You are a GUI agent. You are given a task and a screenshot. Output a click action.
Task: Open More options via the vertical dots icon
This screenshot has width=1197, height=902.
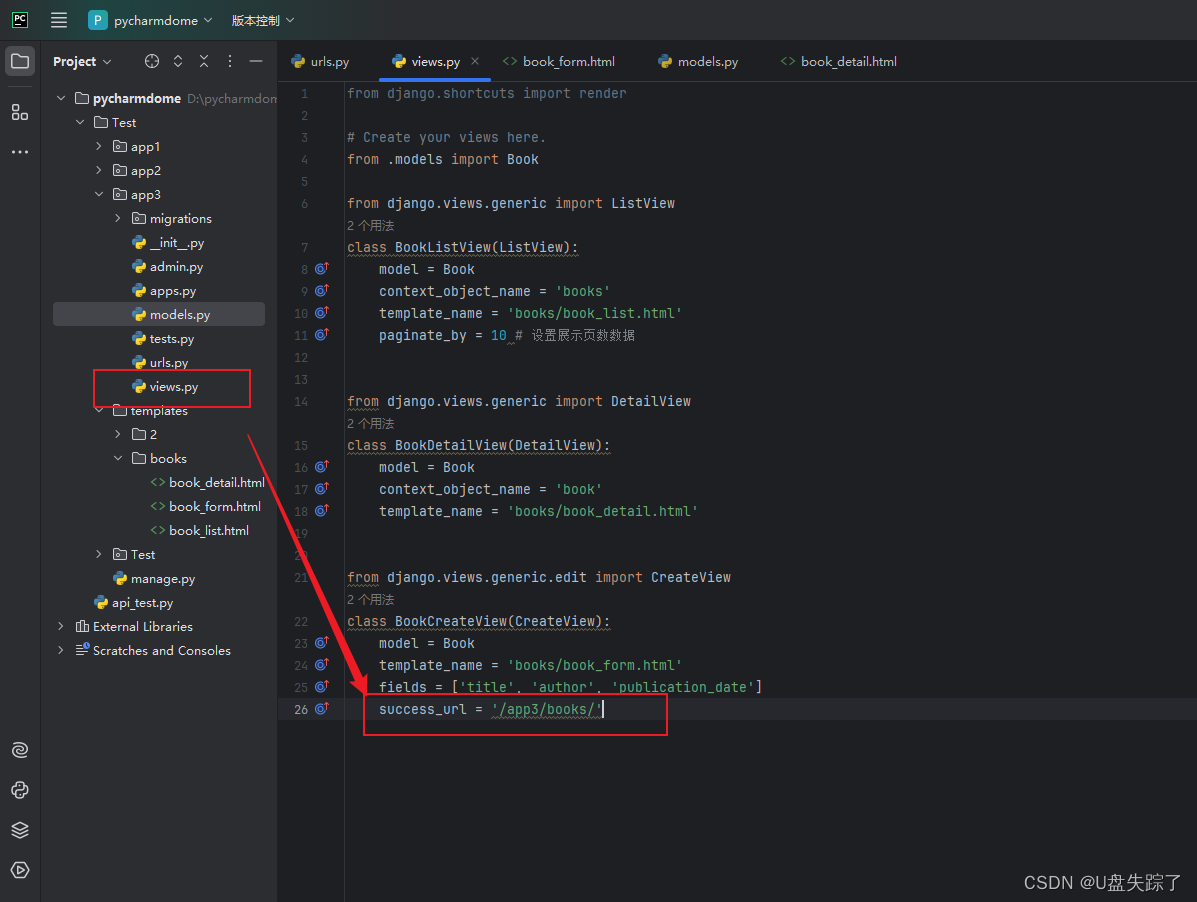[229, 61]
